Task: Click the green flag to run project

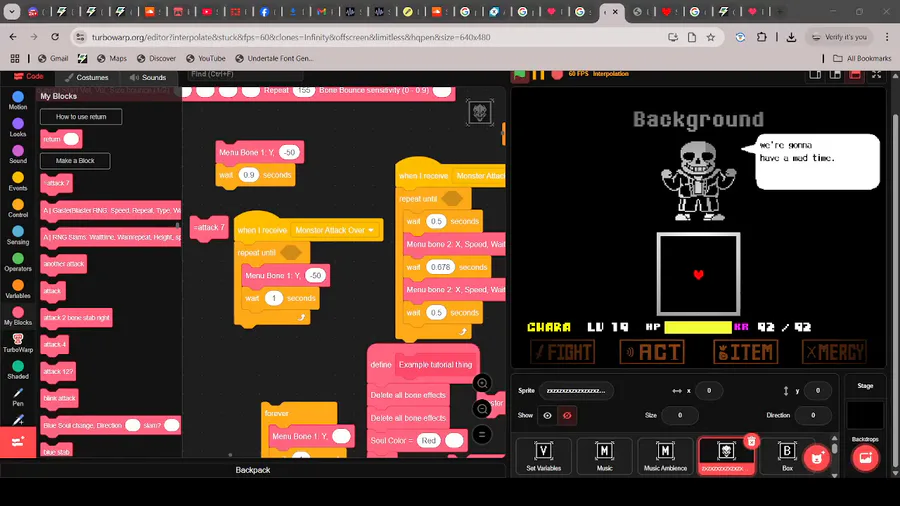Action: [x=520, y=75]
